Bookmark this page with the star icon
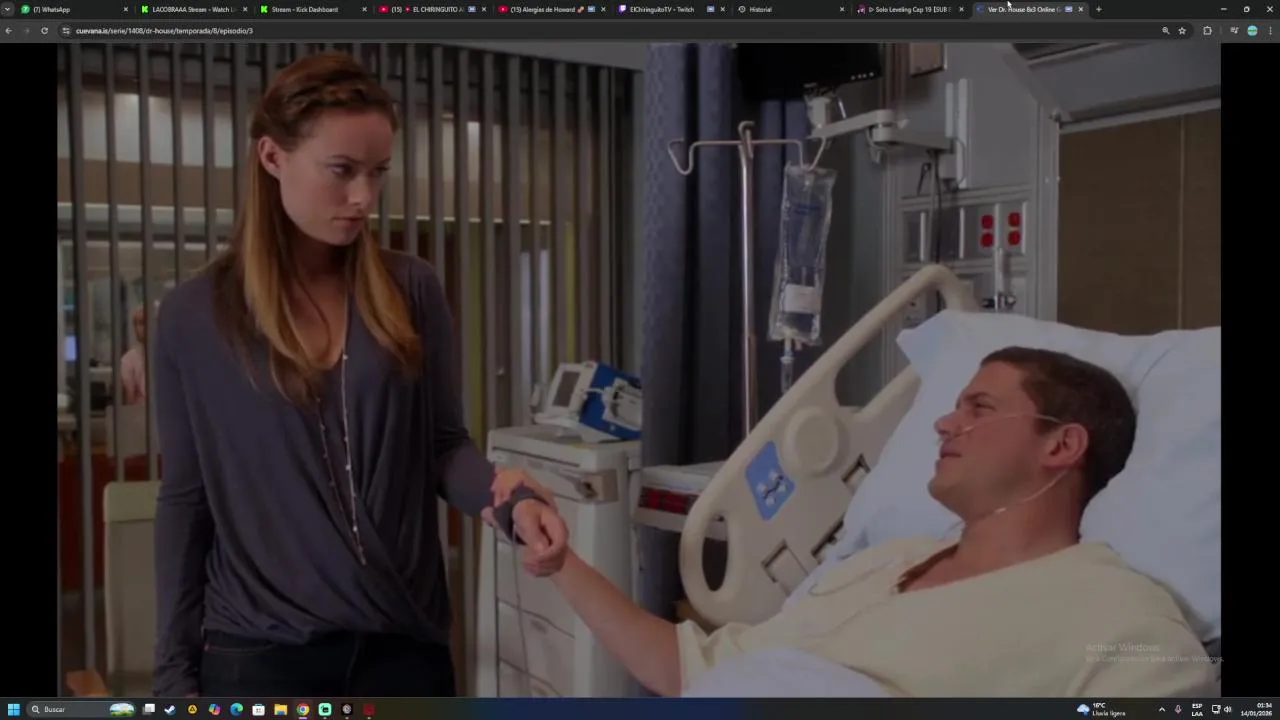 1182,31
